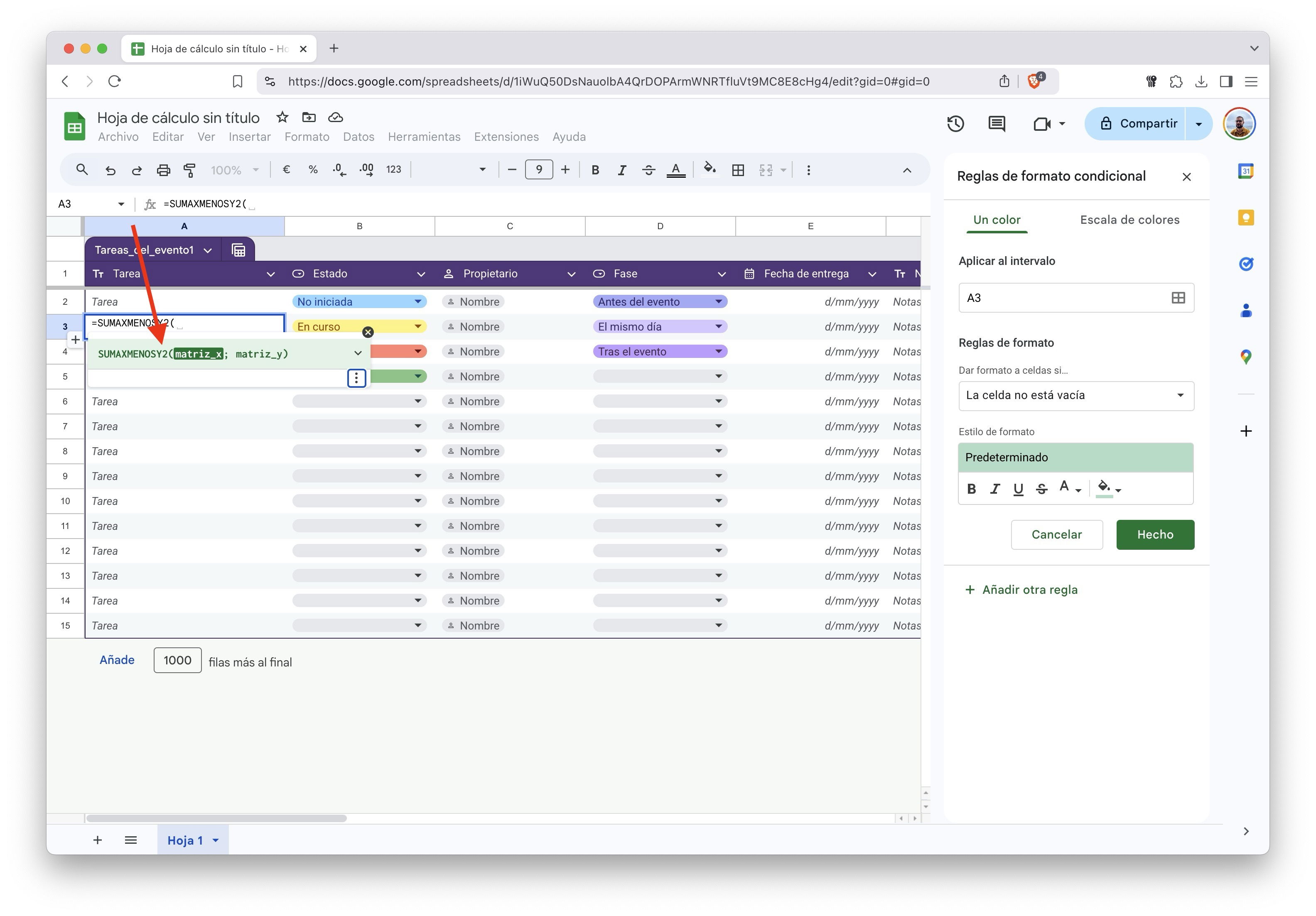Toggle bold in Estilo de formato
The image size is (1316, 916).
pyautogui.click(x=971, y=489)
